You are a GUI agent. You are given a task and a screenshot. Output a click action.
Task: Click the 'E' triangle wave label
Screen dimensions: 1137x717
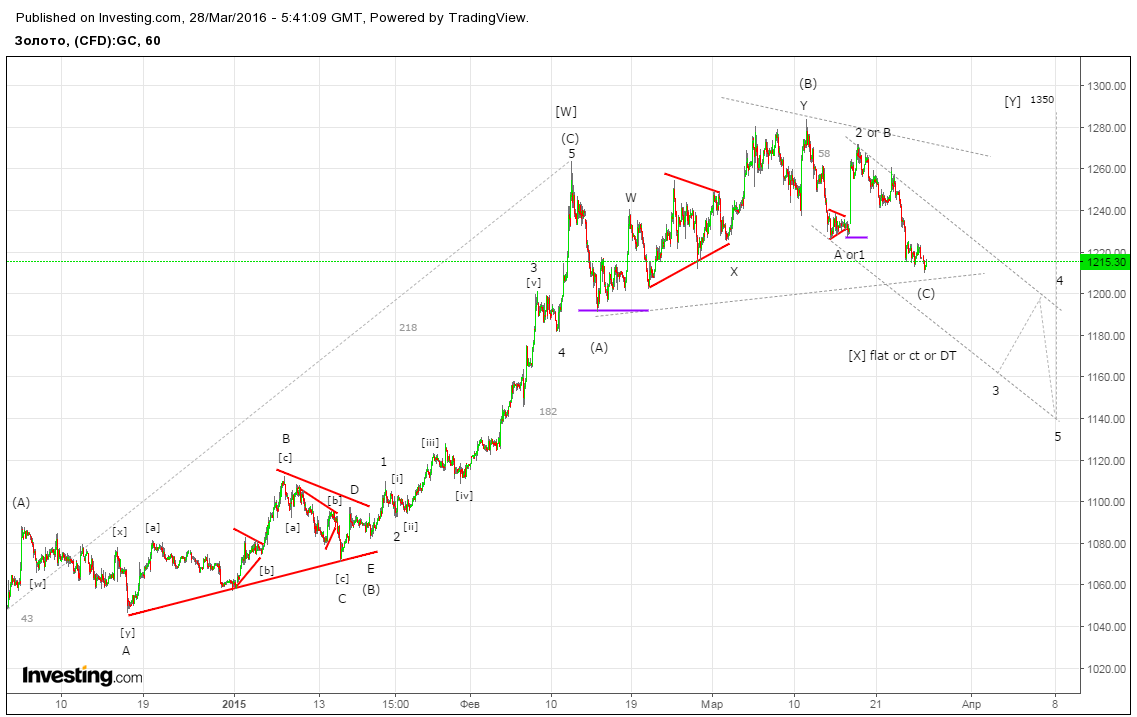click(371, 569)
